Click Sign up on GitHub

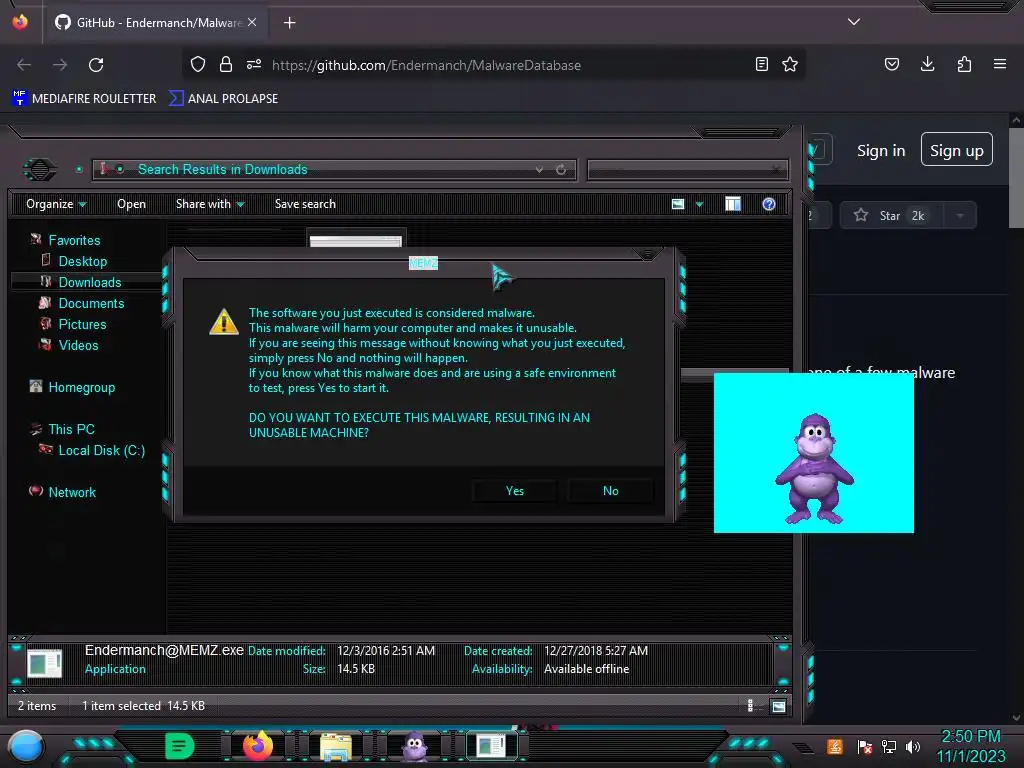pos(957,150)
